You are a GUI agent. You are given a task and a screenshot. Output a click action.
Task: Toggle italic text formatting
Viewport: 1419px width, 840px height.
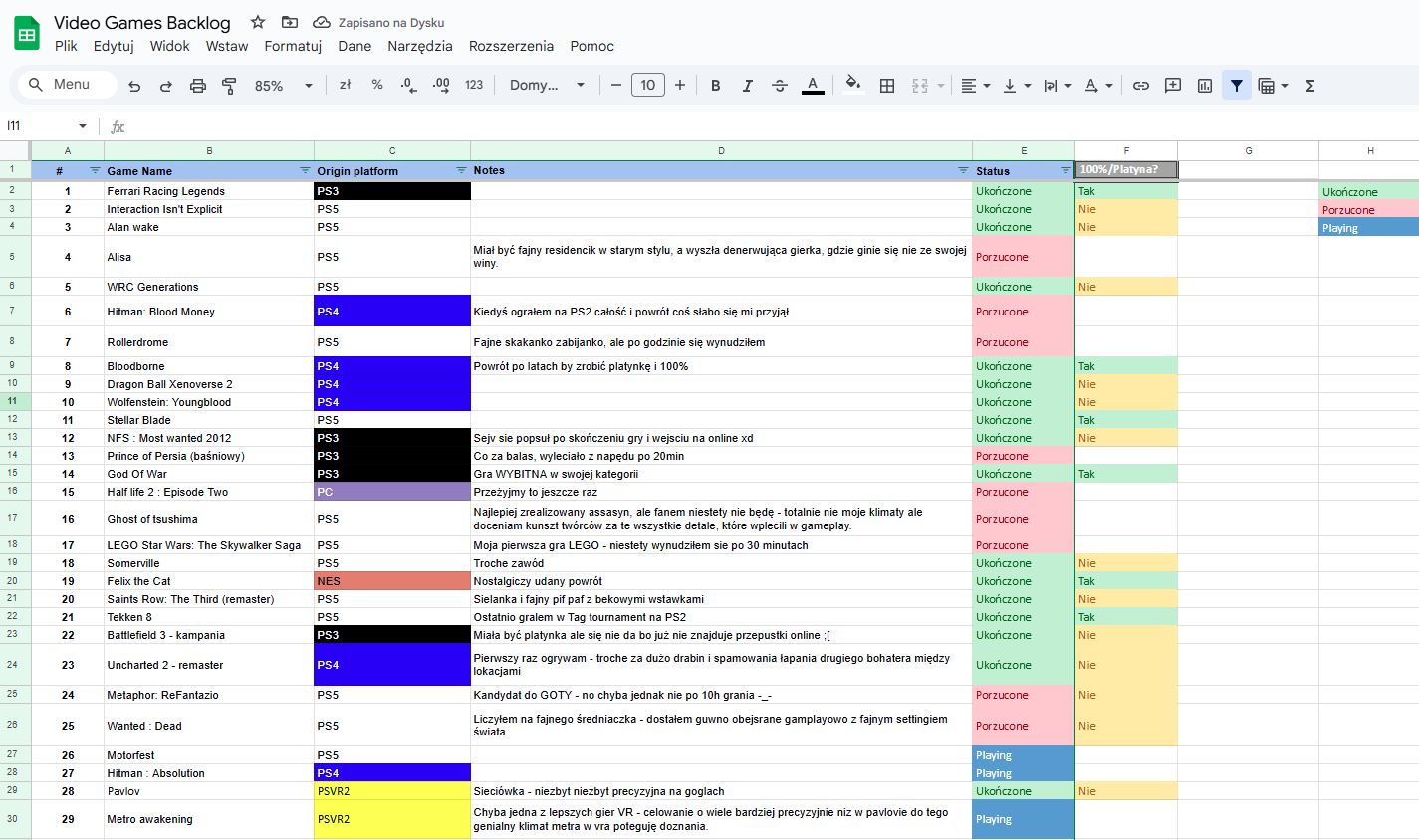click(x=747, y=86)
